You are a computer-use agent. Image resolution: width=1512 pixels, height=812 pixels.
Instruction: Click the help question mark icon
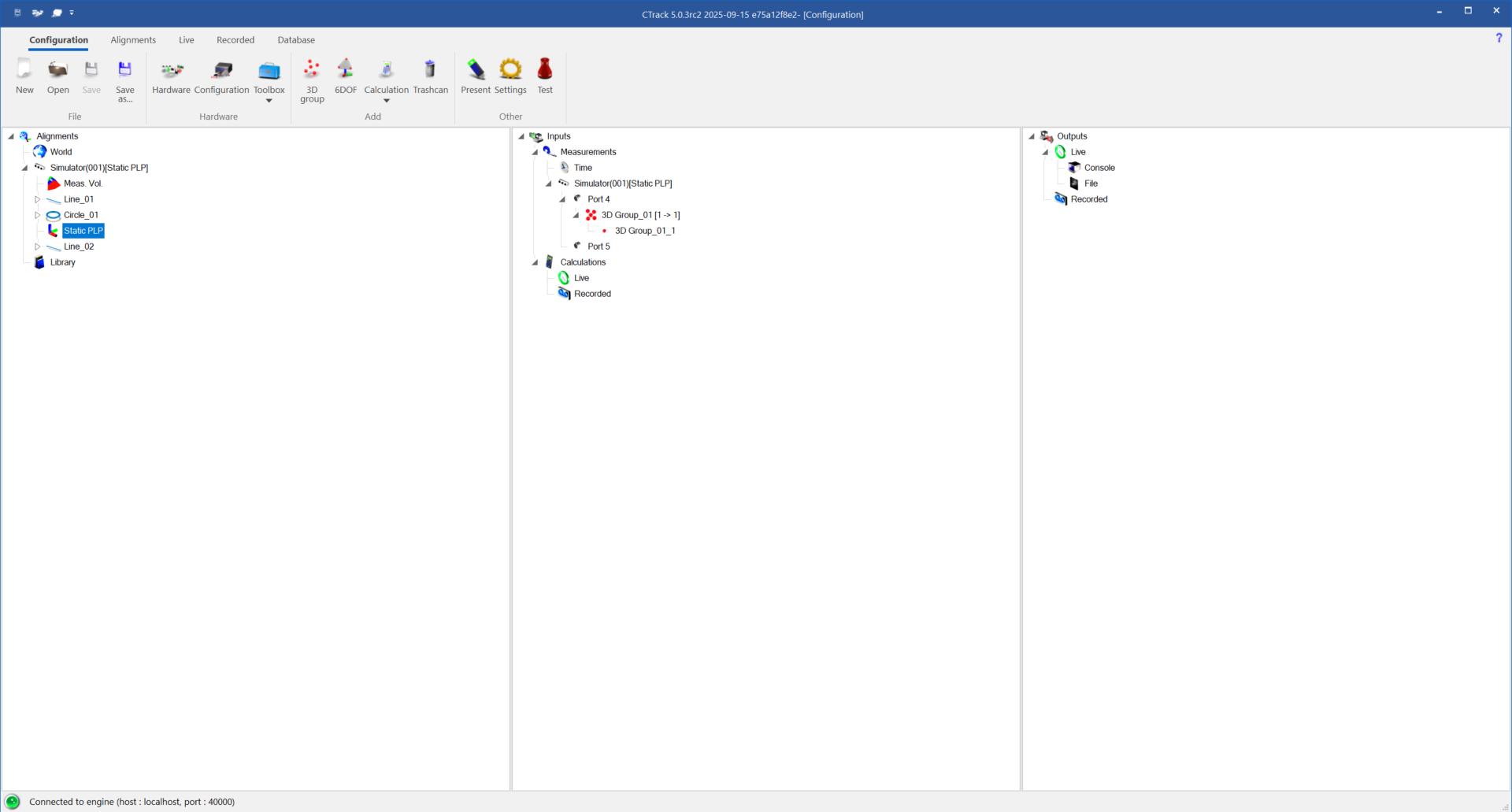pyautogui.click(x=1499, y=38)
